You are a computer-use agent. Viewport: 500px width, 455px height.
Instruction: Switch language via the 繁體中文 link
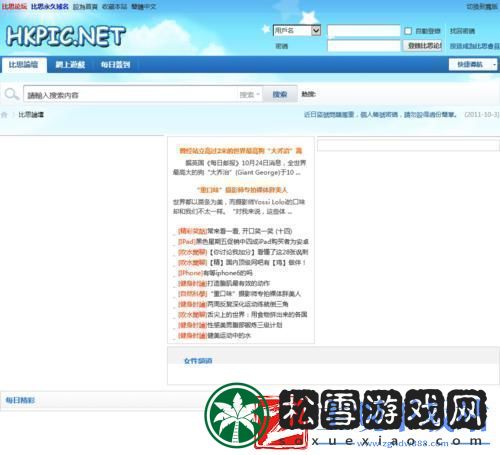tap(144, 7)
